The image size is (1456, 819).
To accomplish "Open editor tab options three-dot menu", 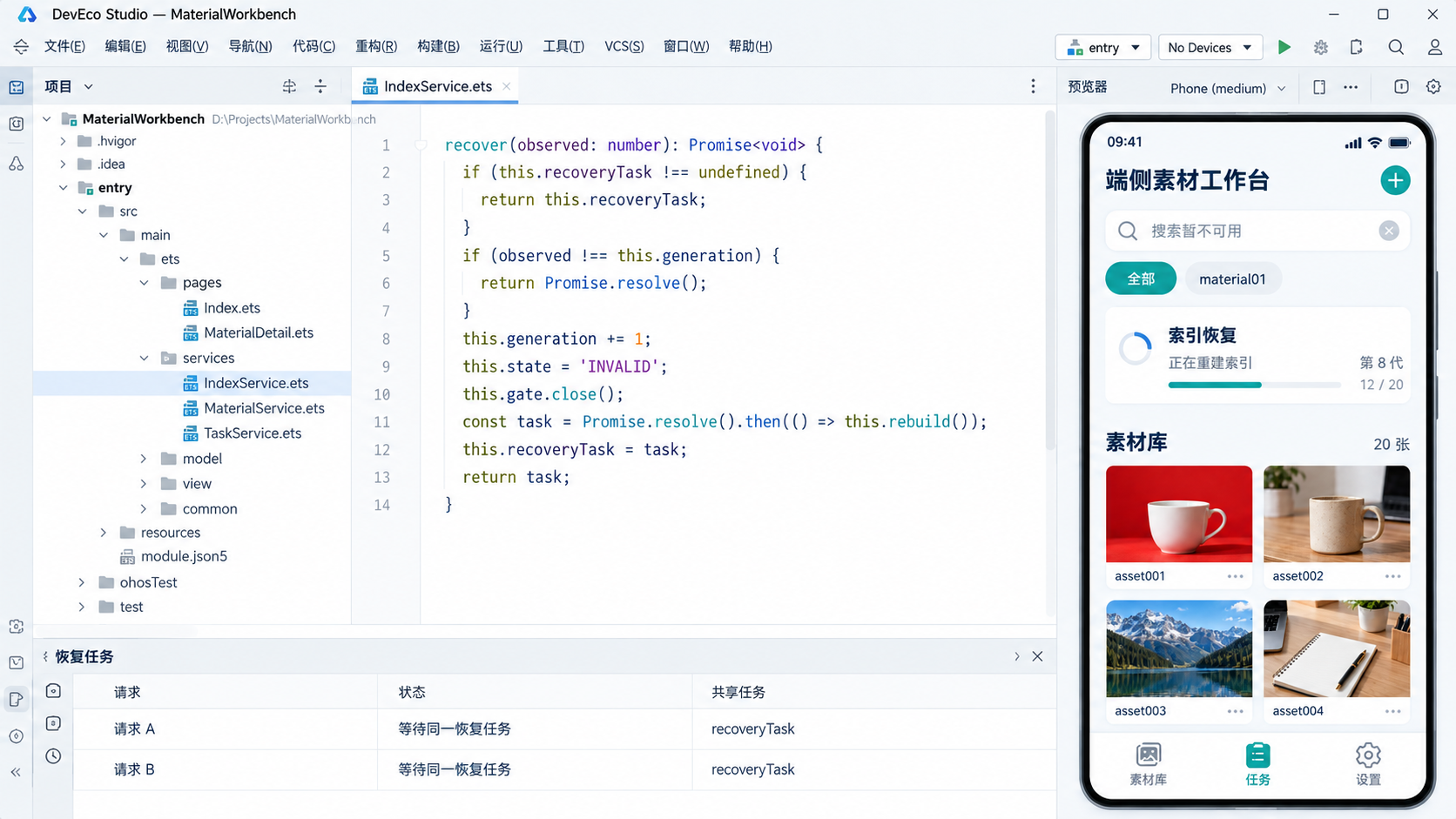I will coord(1033,86).
